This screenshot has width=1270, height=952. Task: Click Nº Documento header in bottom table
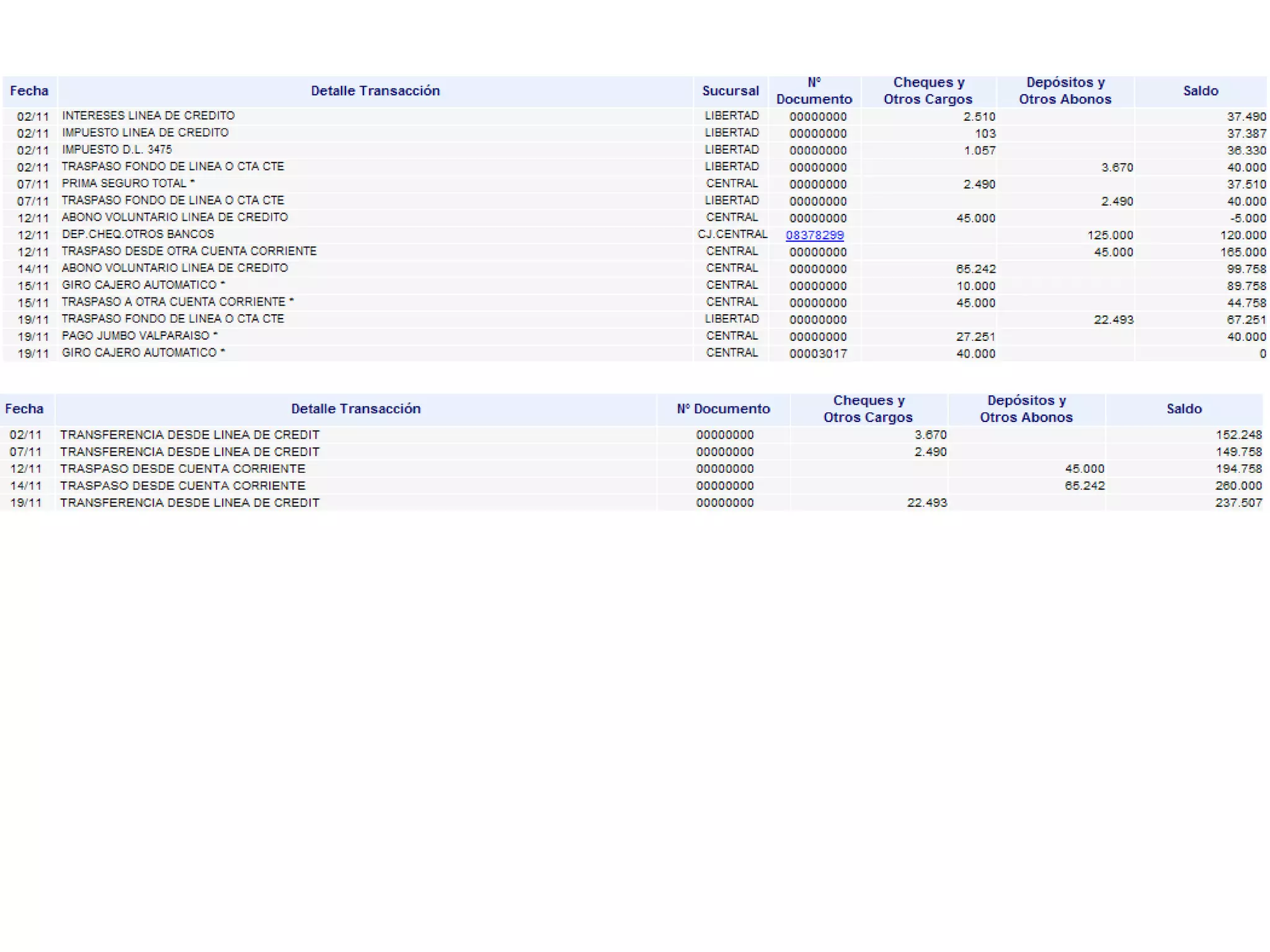pyautogui.click(x=723, y=408)
